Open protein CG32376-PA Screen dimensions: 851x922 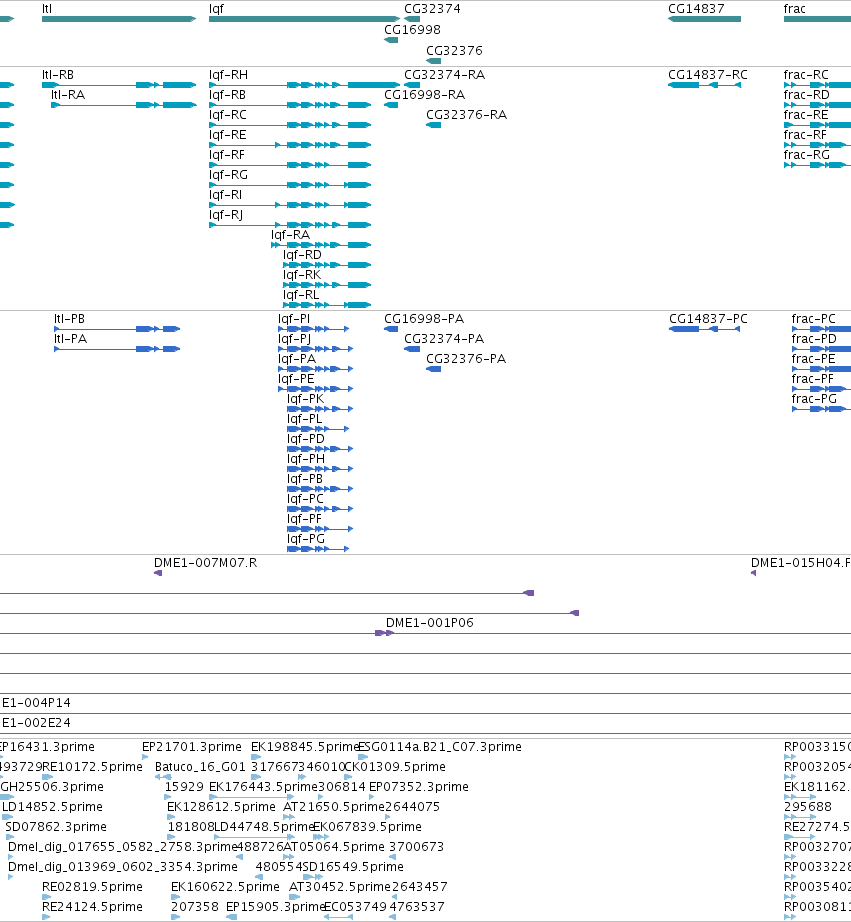(466, 359)
